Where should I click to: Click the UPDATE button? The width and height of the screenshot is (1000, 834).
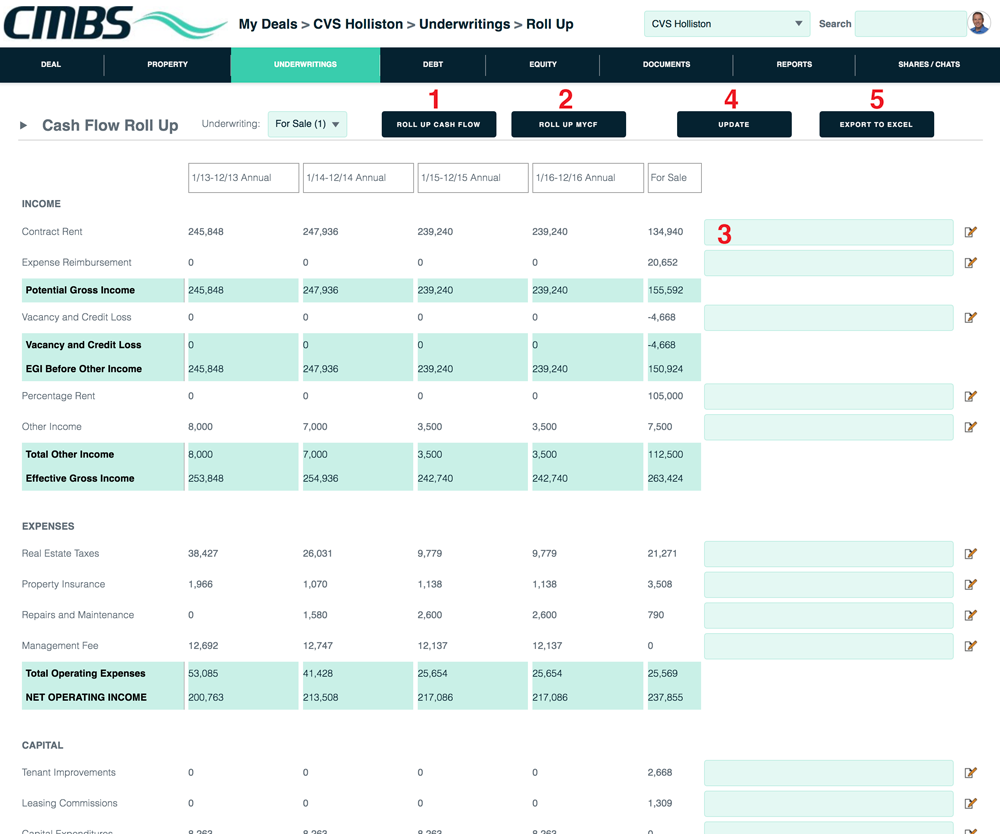point(734,124)
